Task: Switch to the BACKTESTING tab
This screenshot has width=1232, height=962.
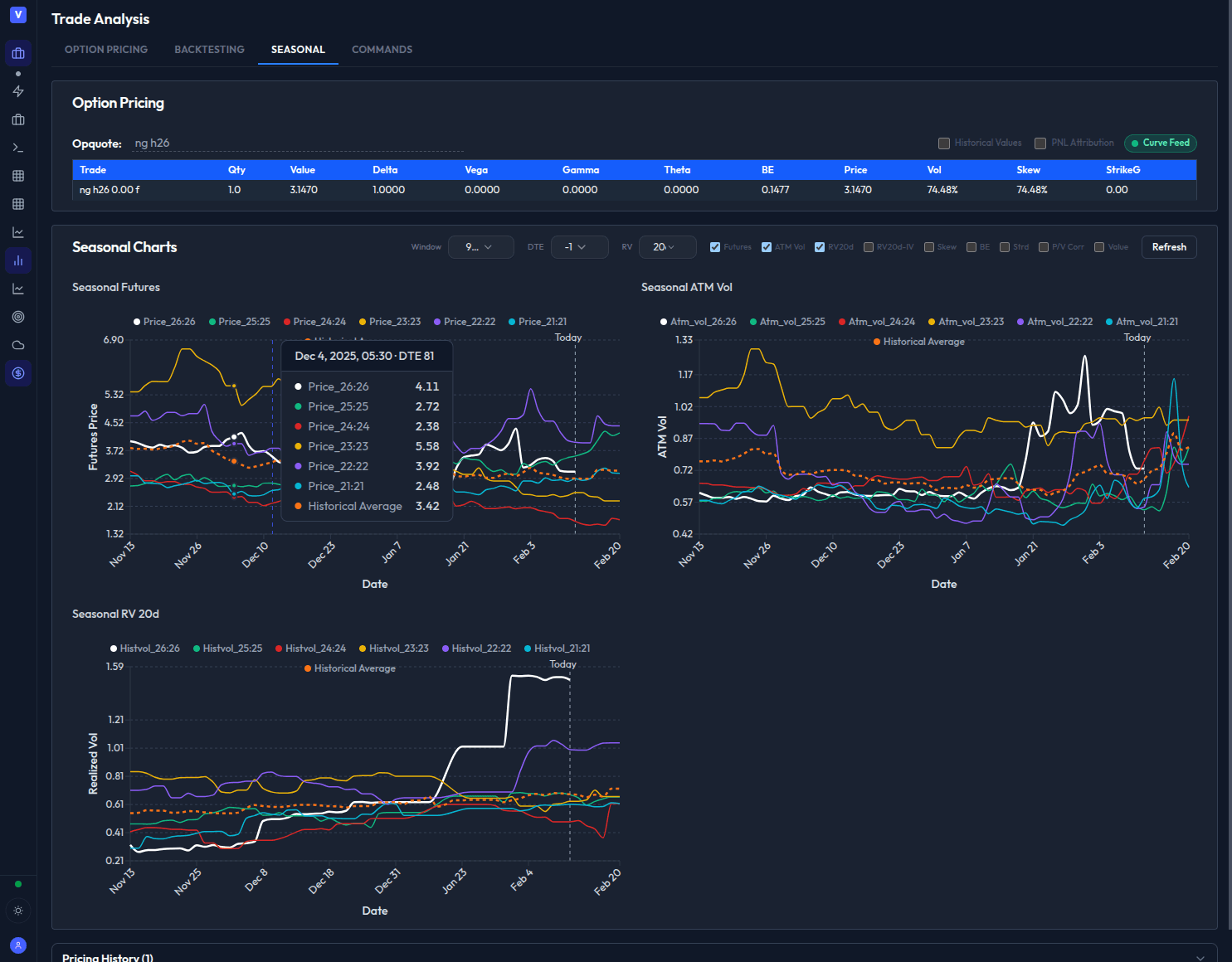Action: (x=209, y=49)
